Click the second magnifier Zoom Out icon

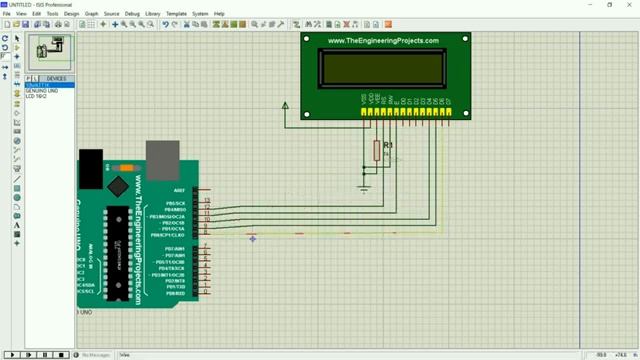point(133,24)
